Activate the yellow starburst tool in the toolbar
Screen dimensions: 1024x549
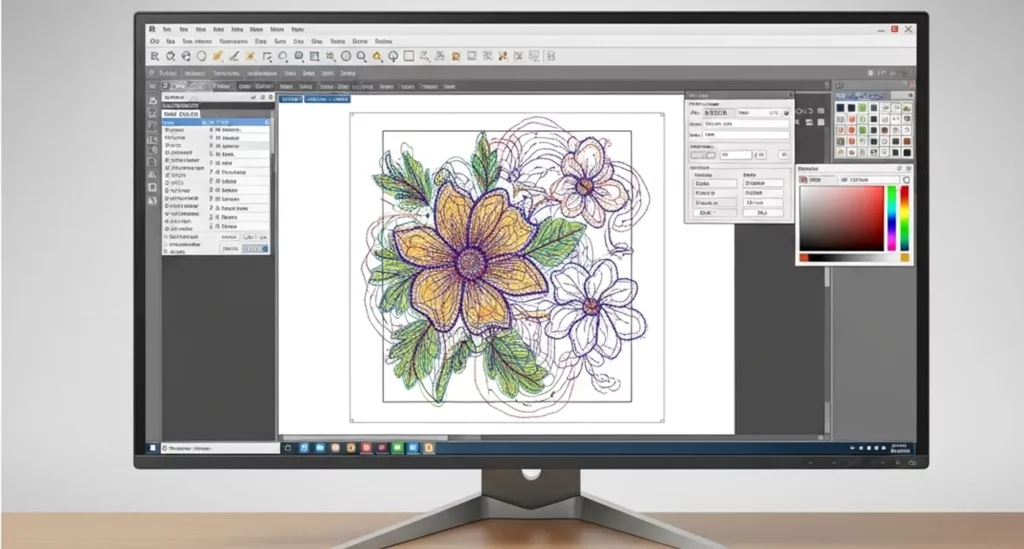pos(250,56)
